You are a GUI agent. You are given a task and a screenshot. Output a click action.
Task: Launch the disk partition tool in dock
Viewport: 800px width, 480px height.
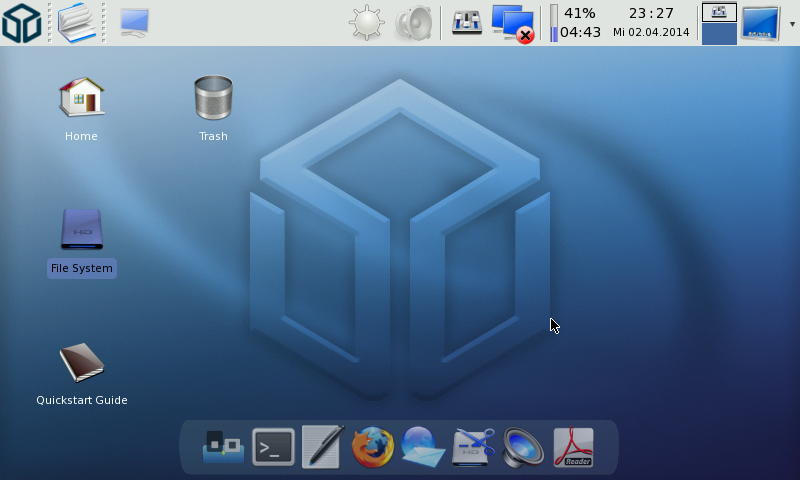point(473,447)
